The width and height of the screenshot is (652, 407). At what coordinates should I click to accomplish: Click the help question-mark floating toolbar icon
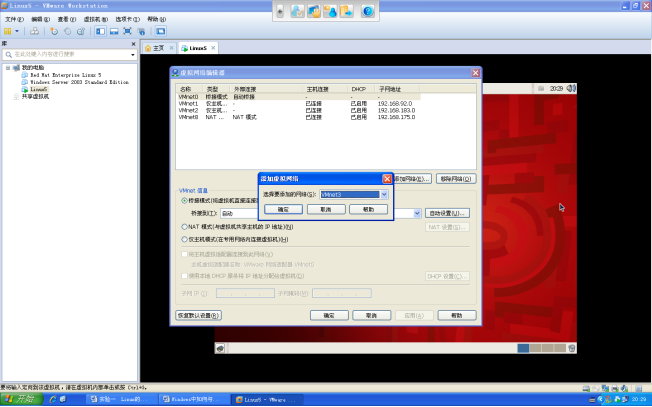pos(368,11)
